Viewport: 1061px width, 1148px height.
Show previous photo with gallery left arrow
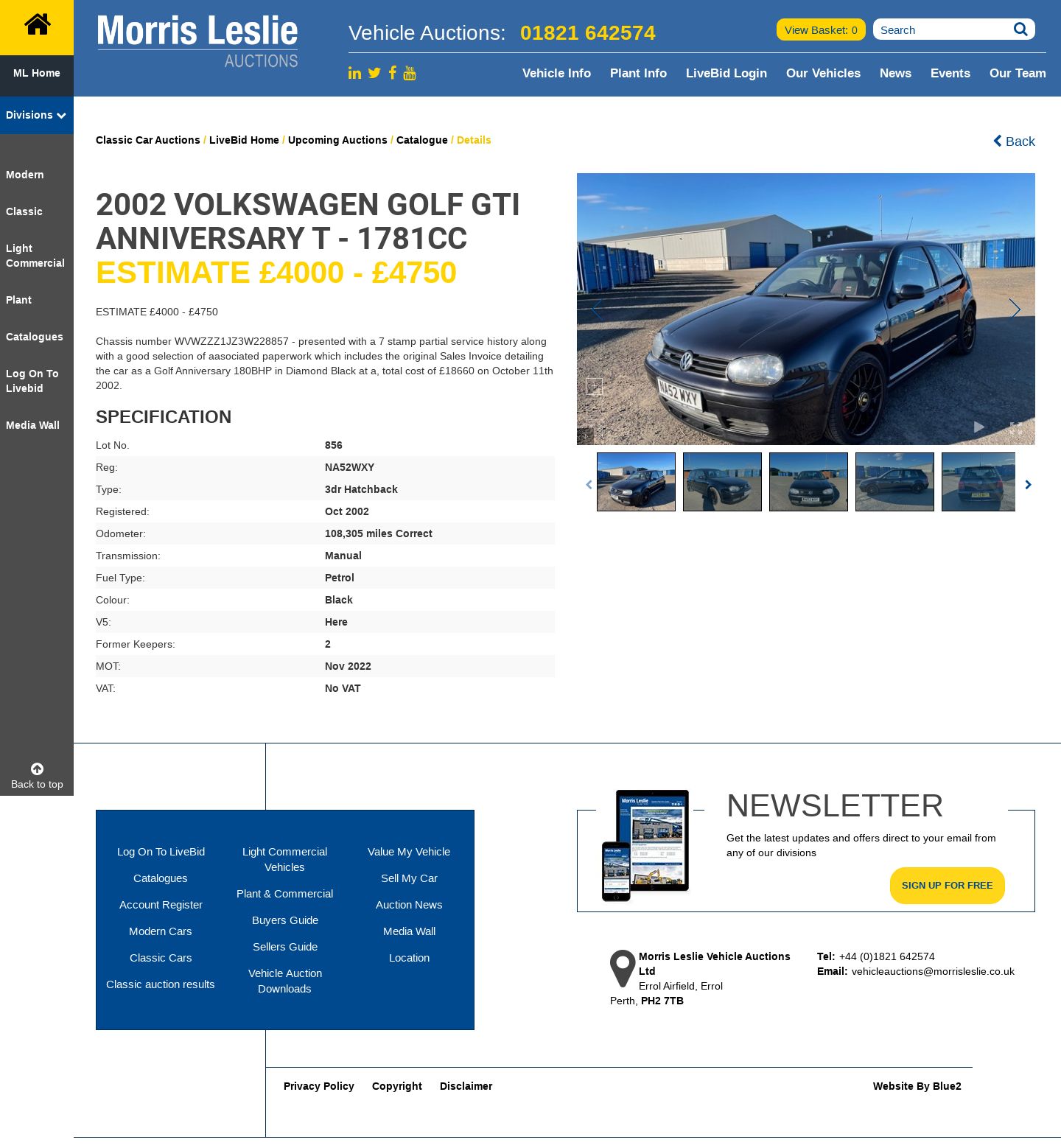pos(597,309)
